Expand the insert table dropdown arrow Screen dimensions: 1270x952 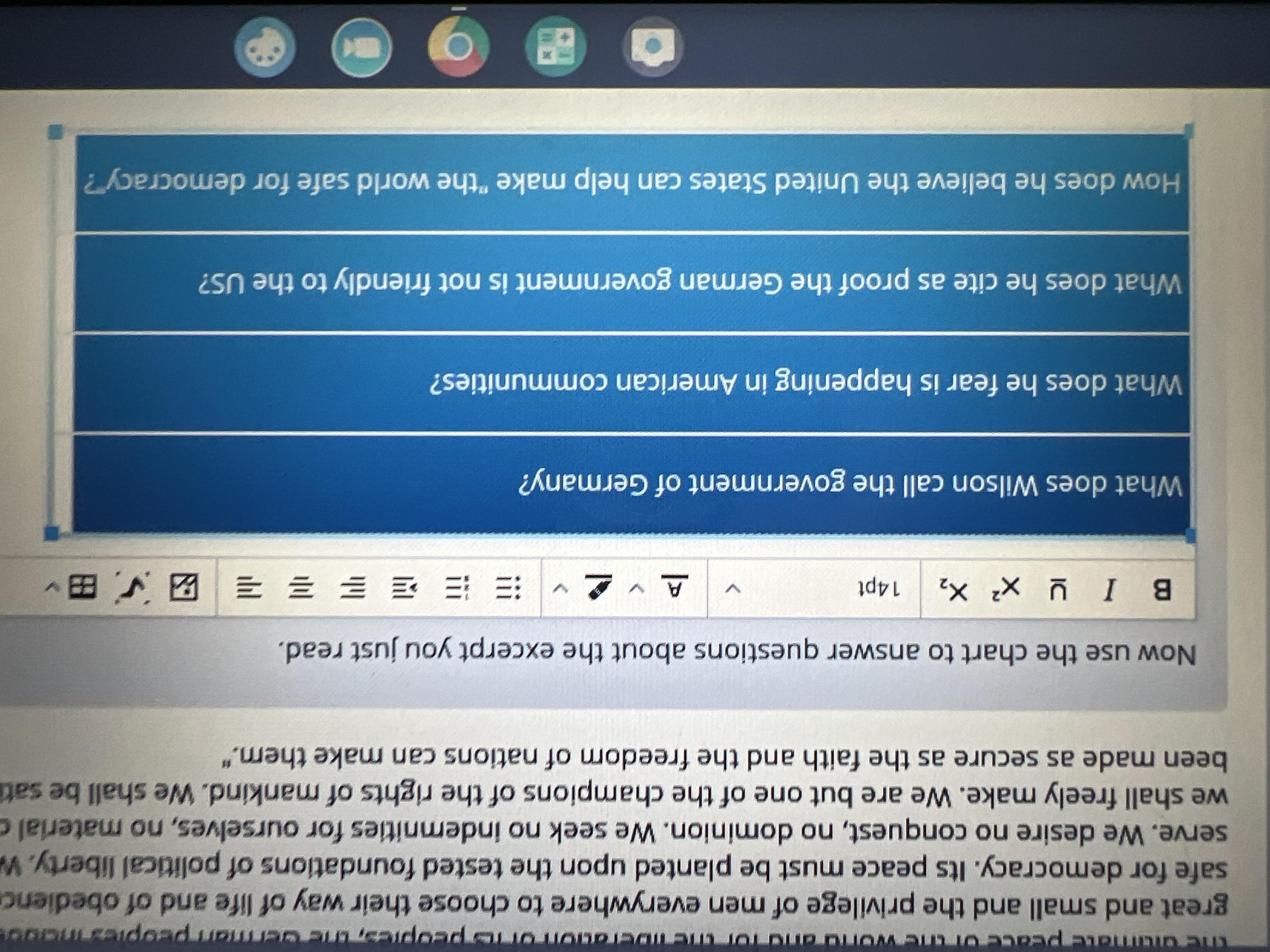point(54,586)
